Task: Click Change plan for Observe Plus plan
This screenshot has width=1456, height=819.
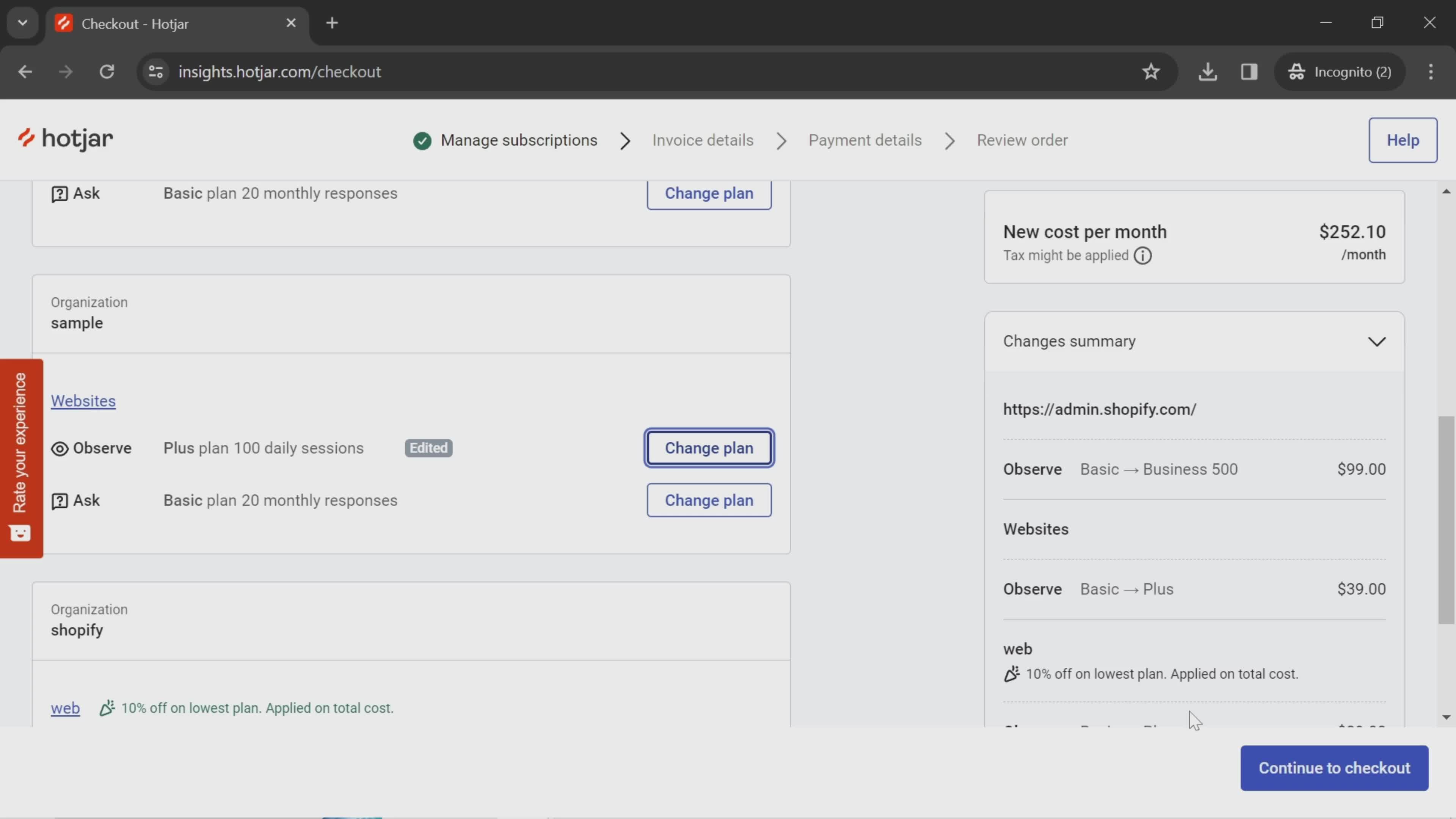Action: pos(709,447)
